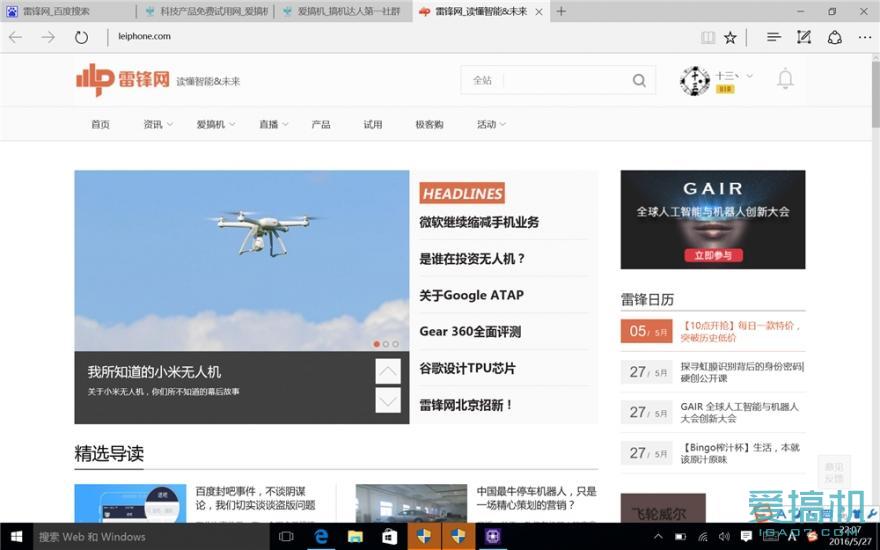Reload the page with refresh icon

(81, 37)
